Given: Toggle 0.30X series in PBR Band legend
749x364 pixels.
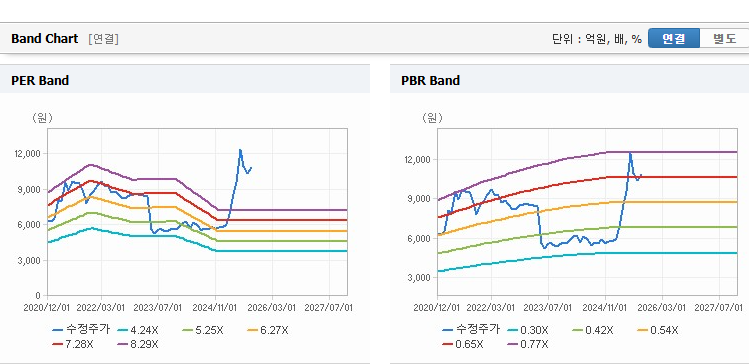Looking at the screenshot, I should (x=528, y=330).
